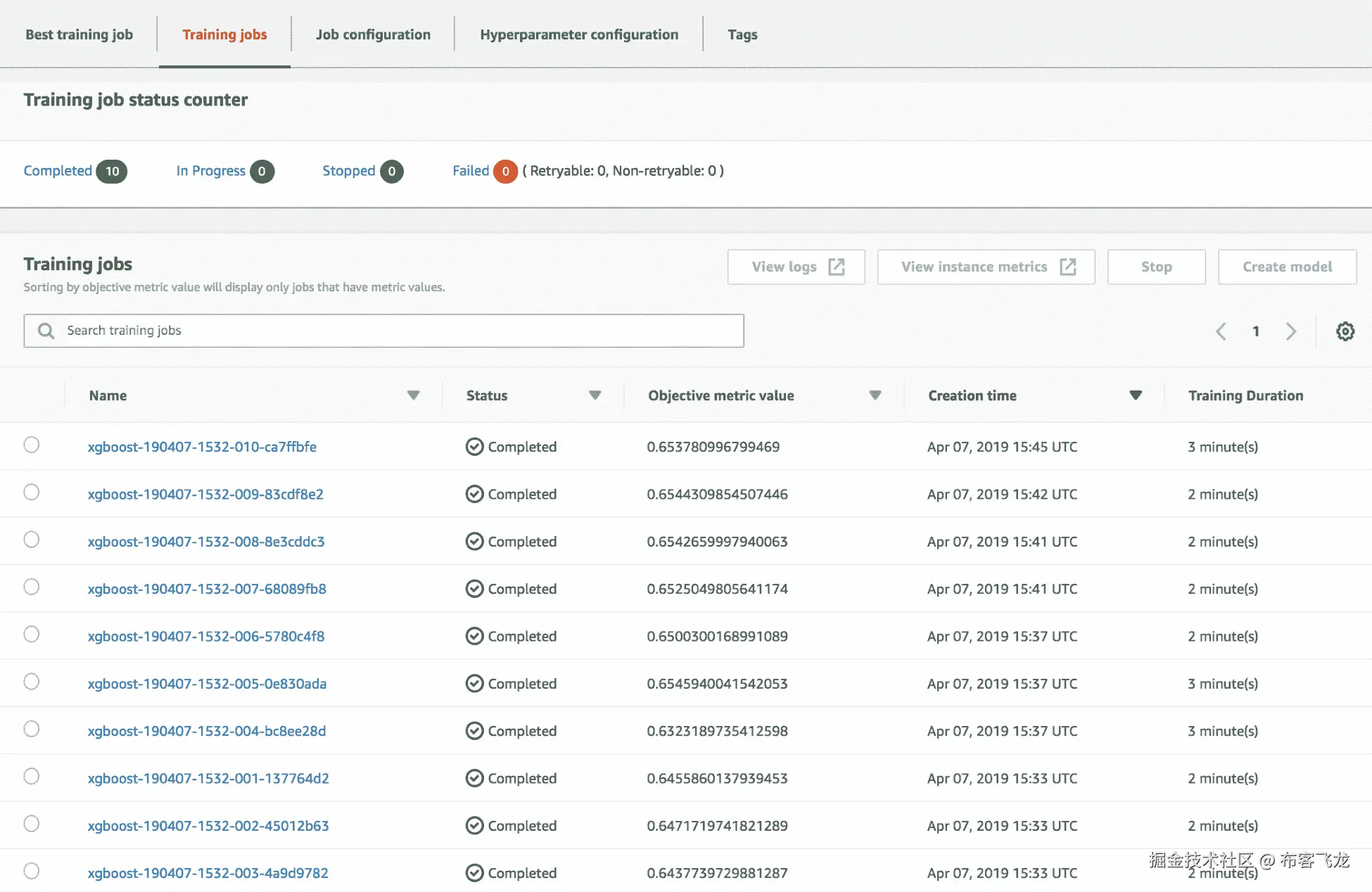Switch to Best training job tab

click(79, 34)
